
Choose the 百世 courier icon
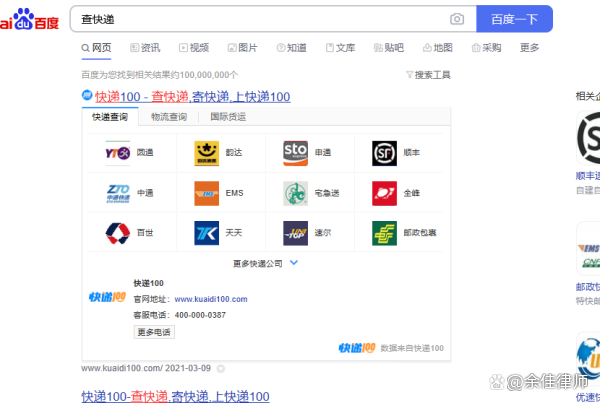117,233
